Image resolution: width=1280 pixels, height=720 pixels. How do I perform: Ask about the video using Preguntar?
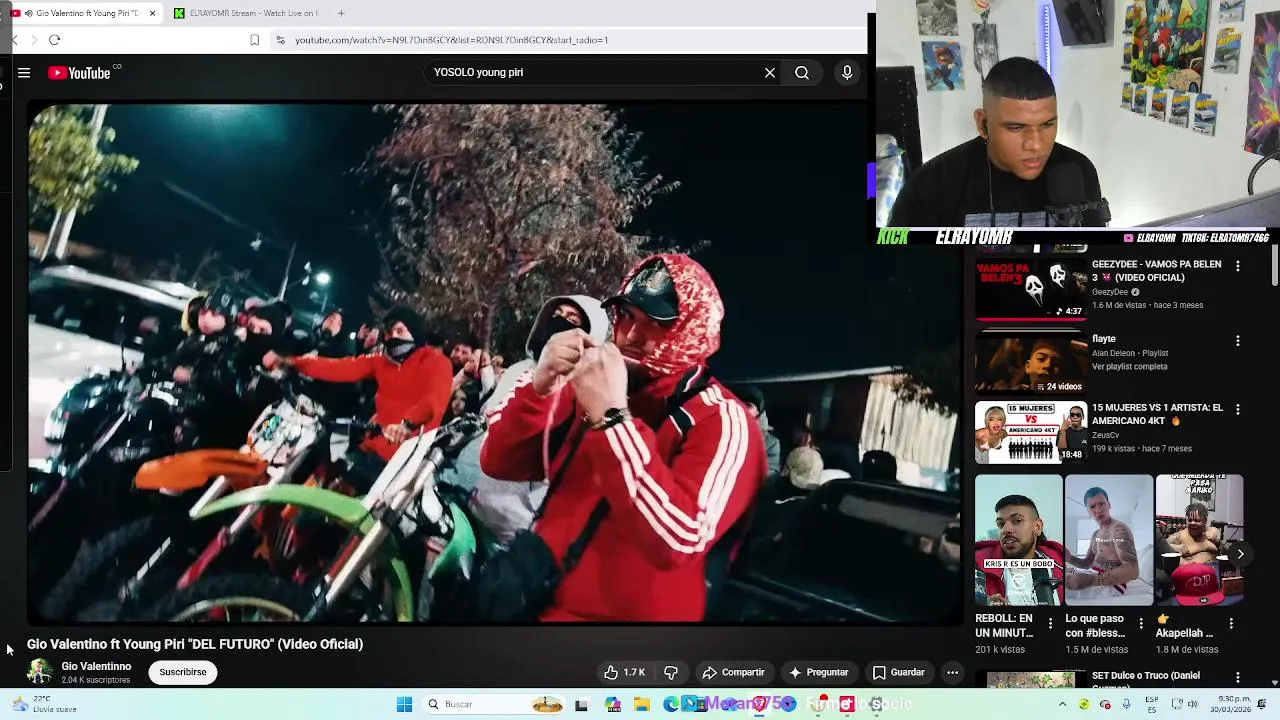818,673
